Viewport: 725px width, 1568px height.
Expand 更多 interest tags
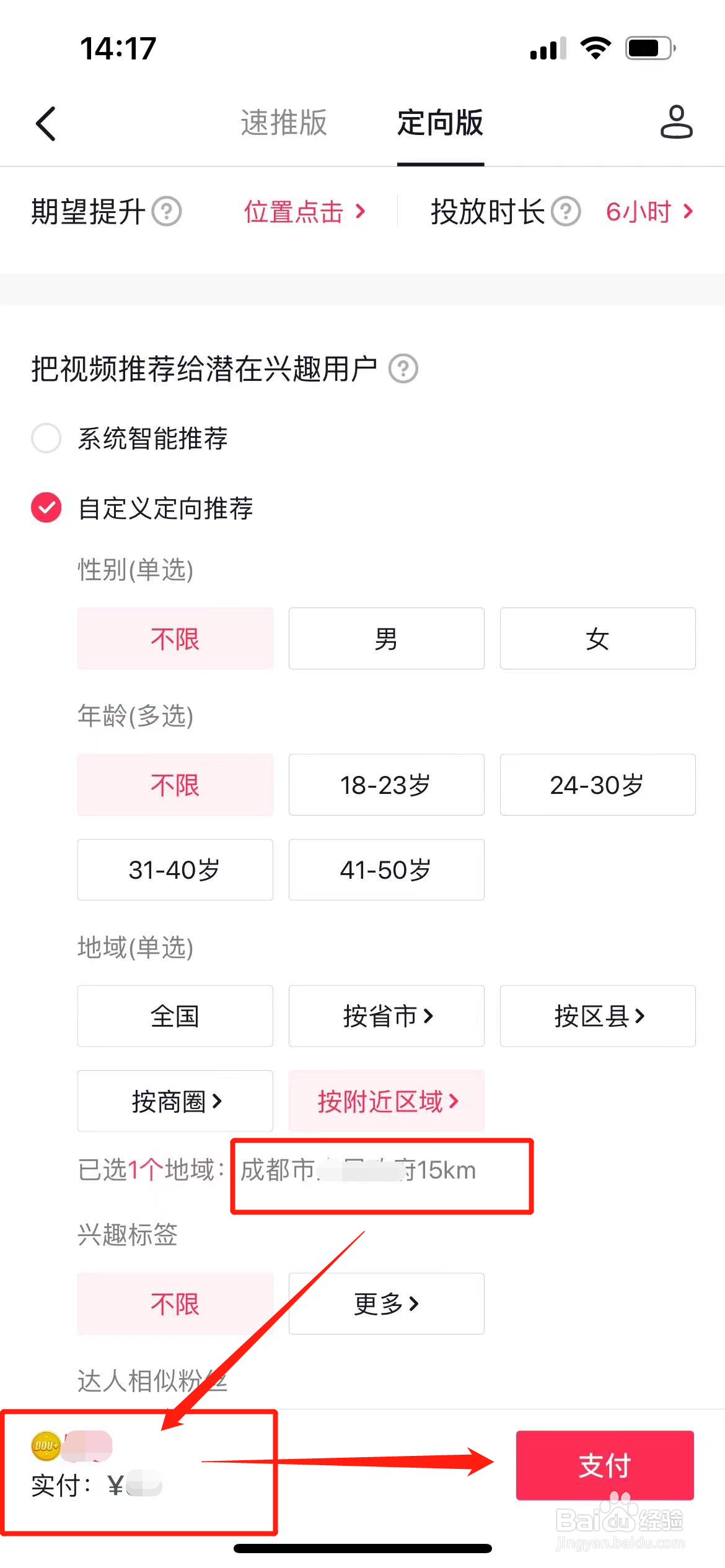[386, 1304]
